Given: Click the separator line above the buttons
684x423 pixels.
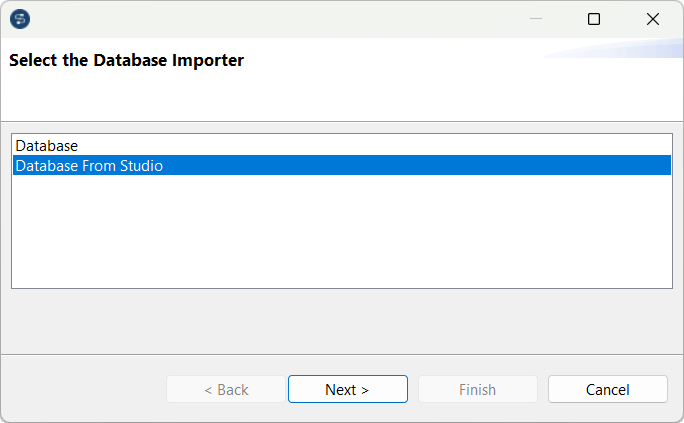Looking at the screenshot, I should (x=341, y=354).
